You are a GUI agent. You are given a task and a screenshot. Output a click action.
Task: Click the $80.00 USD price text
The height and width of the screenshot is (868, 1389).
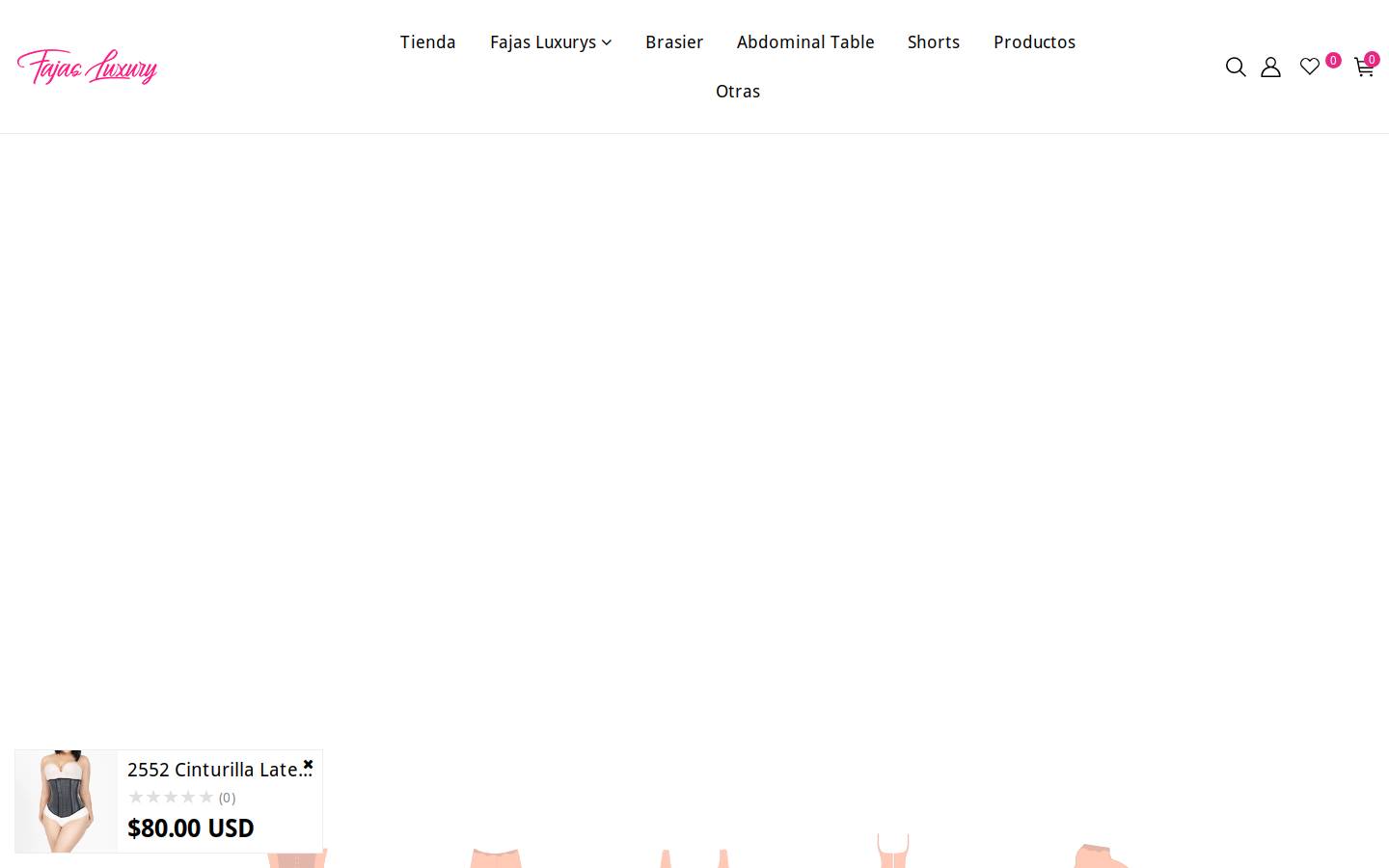(x=191, y=827)
